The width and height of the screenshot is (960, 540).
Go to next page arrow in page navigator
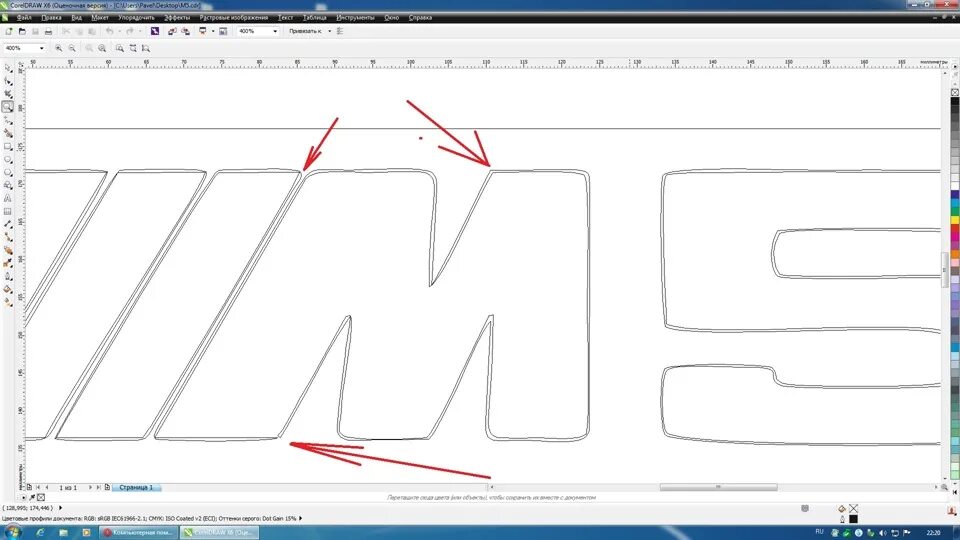click(x=90, y=487)
